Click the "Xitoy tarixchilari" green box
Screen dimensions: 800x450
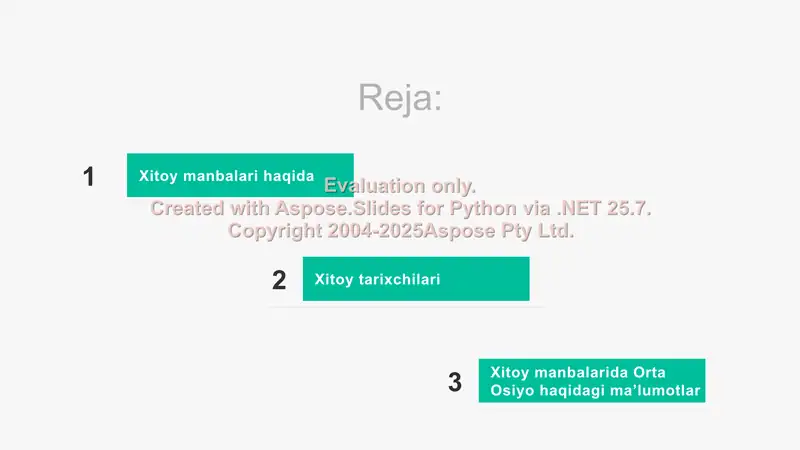click(x=416, y=279)
